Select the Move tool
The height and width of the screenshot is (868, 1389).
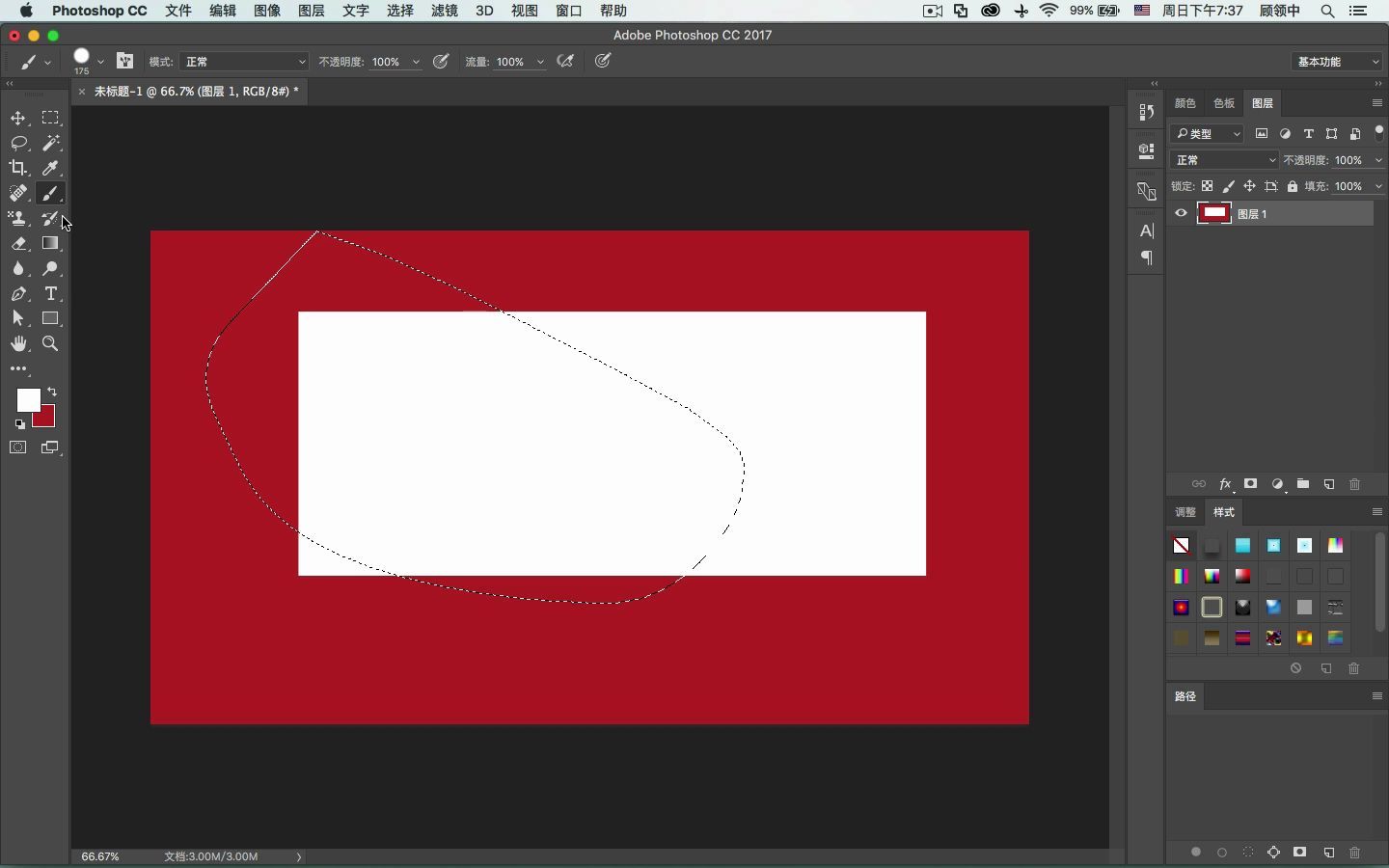18,118
